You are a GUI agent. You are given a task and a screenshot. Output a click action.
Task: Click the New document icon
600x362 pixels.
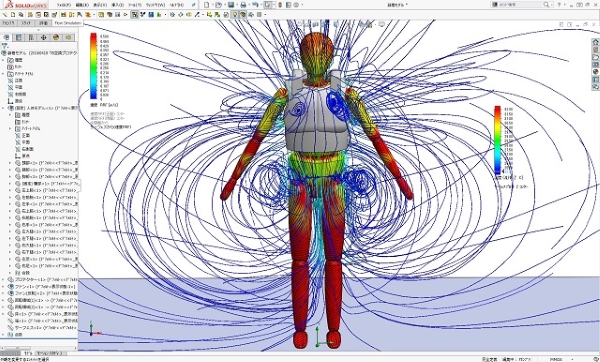207,5
